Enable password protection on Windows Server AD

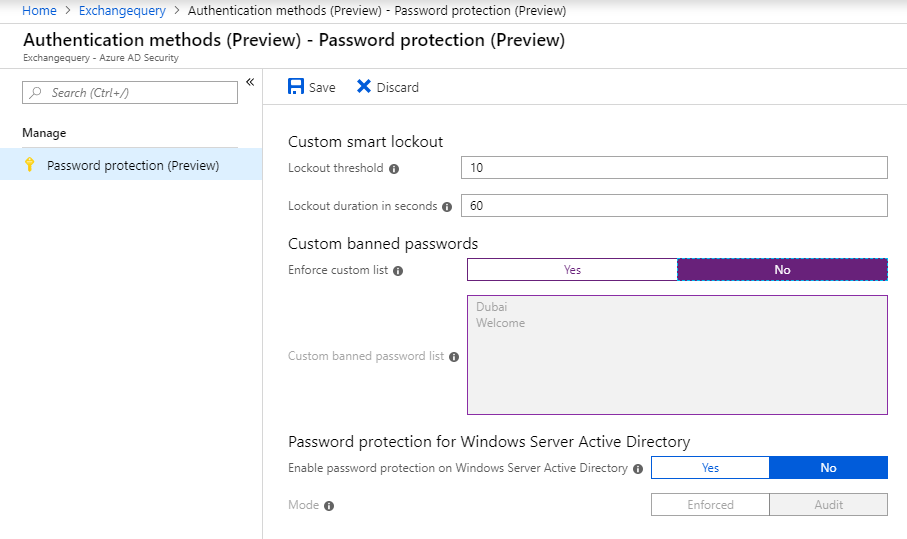710,468
